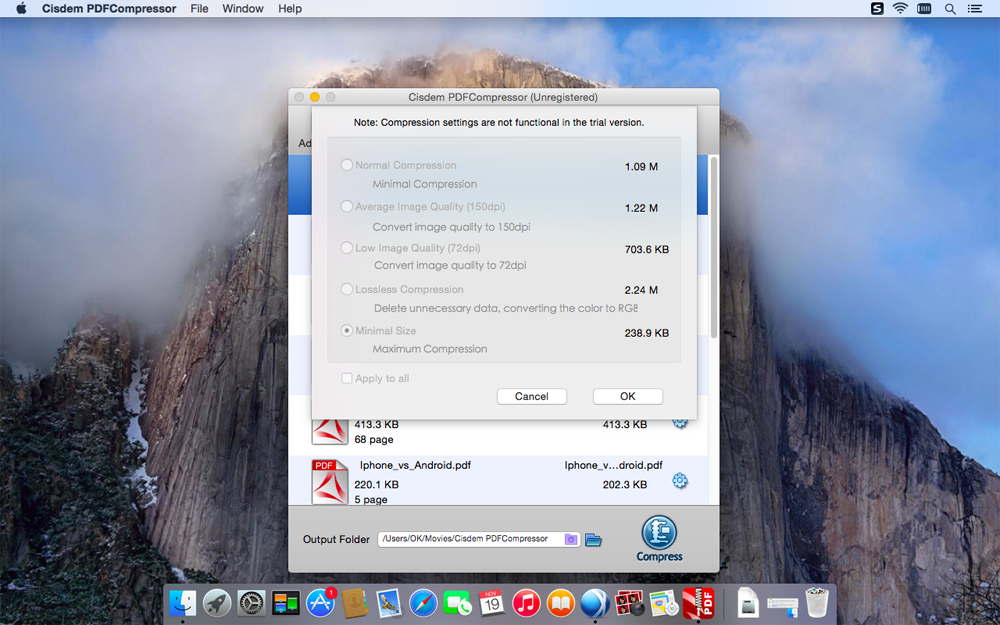Image resolution: width=1000 pixels, height=625 pixels.
Task: Click the Compress button icon
Action: (659, 533)
